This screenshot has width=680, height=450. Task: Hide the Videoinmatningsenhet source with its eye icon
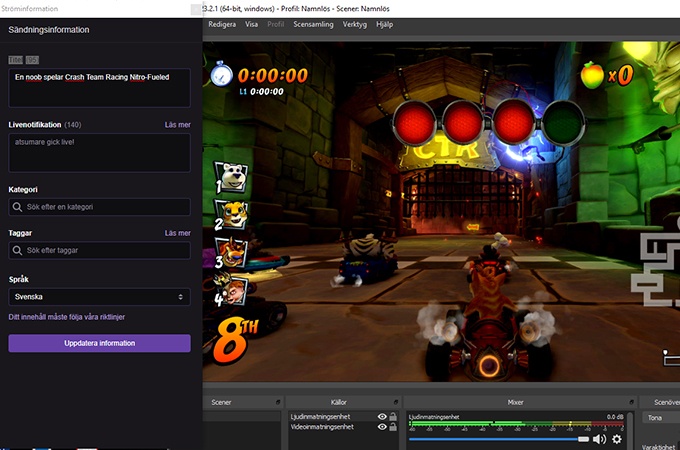[382, 427]
